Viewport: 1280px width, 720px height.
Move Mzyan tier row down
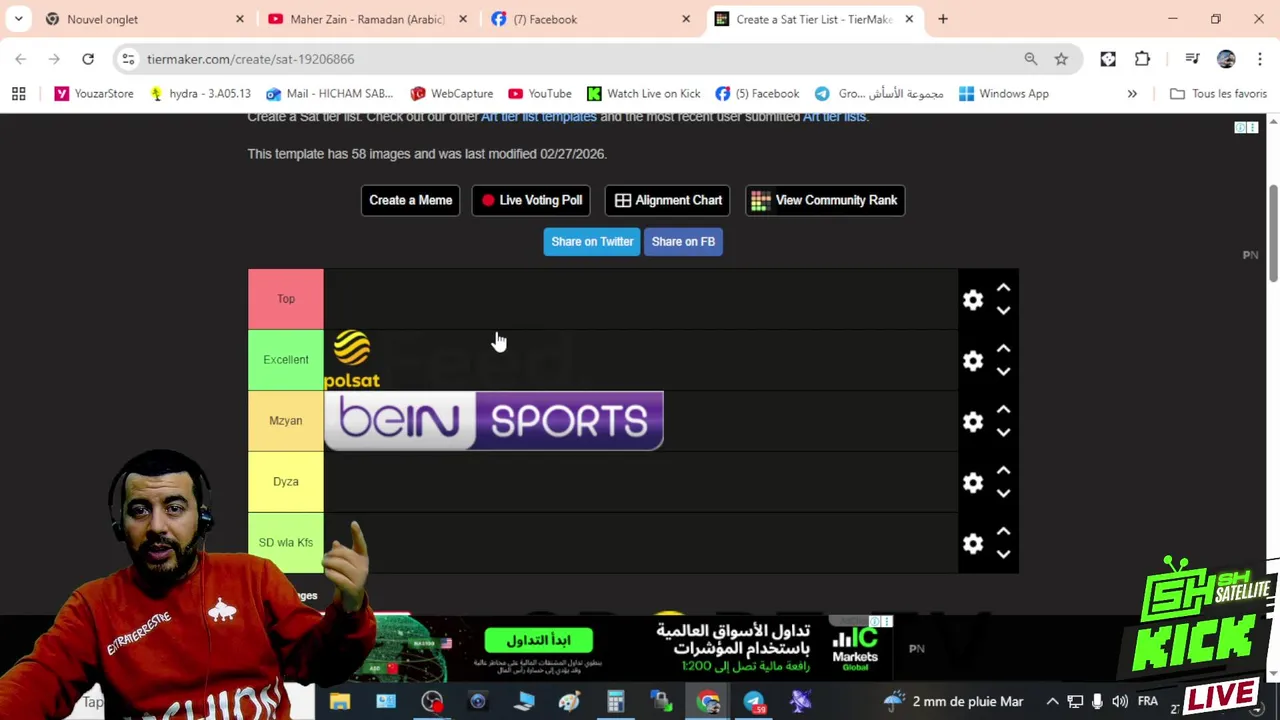coord(1003,433)
